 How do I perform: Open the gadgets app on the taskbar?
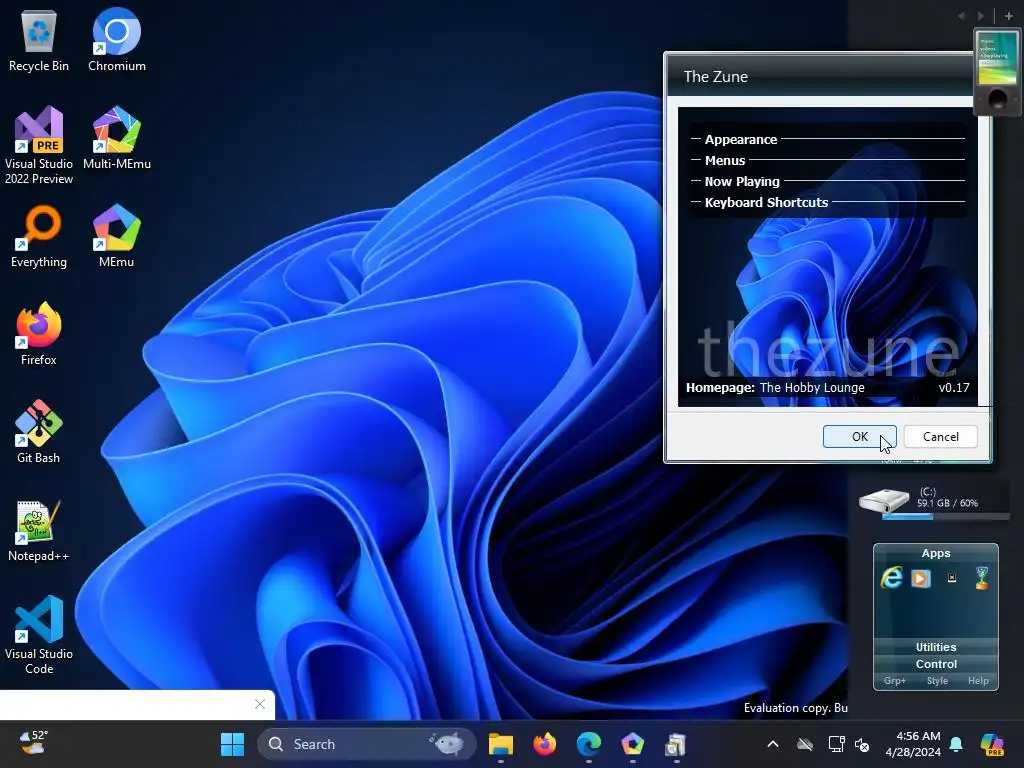point(676,744)
